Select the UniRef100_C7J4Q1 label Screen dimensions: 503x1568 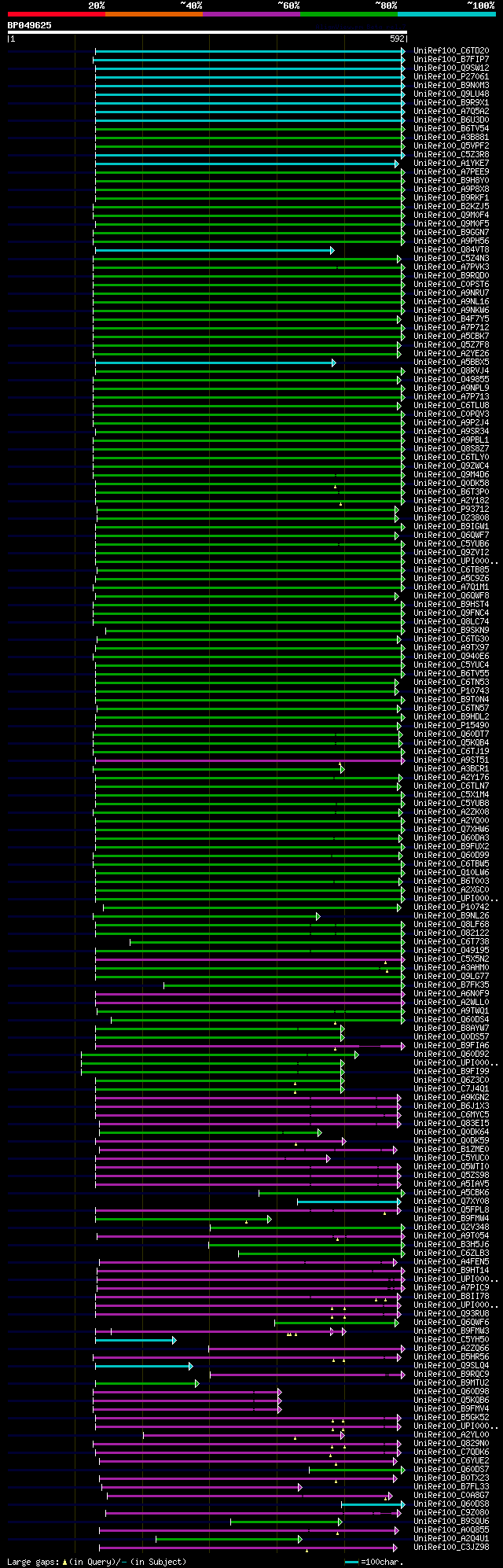(x=451, y=1089)
